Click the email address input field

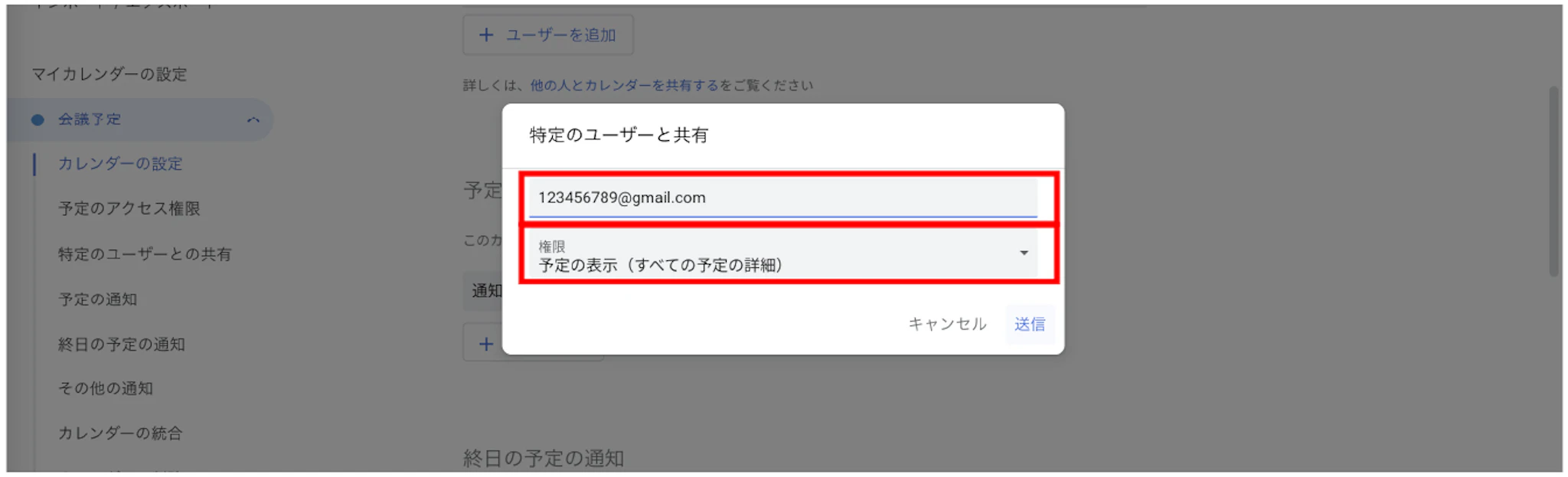coord(782,198)
